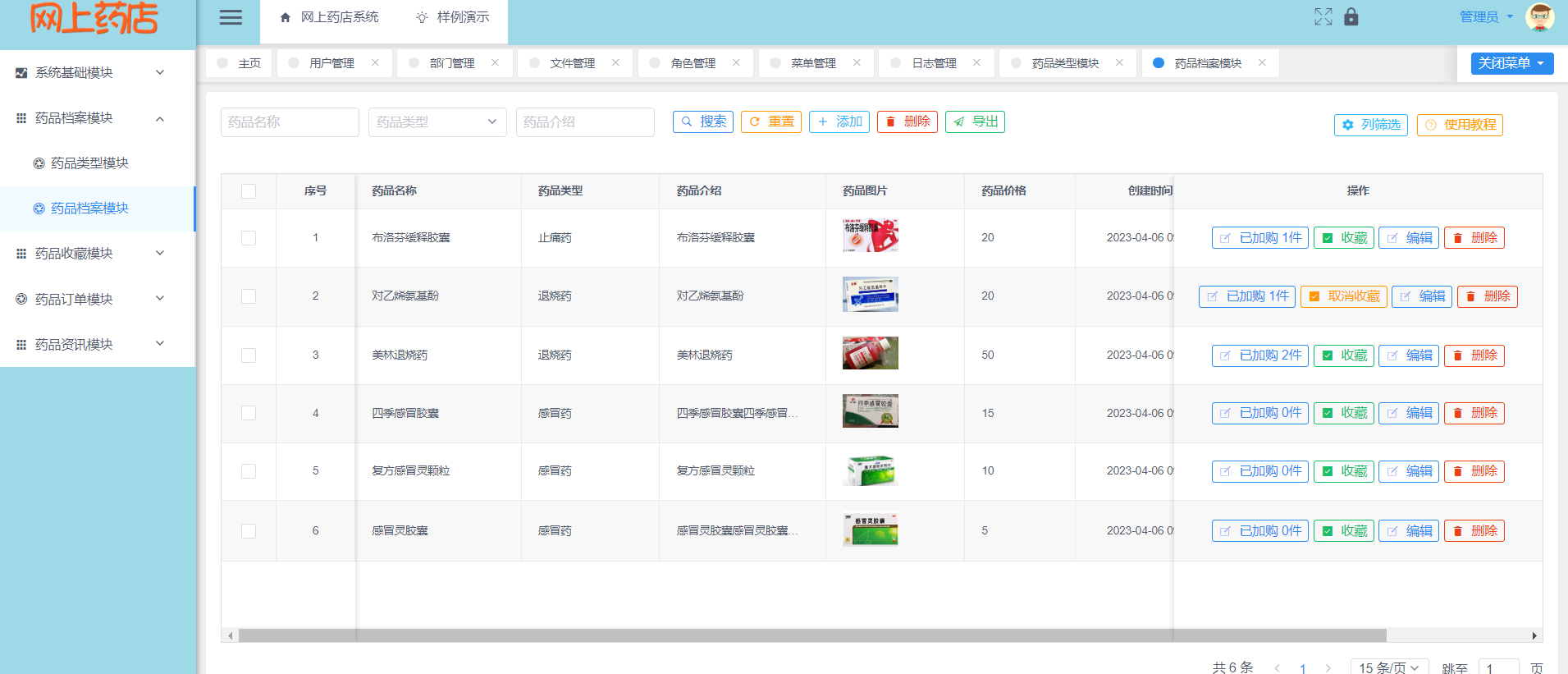Go to next page arrow
This screenshot has width=1568, height=674.
1328,668
